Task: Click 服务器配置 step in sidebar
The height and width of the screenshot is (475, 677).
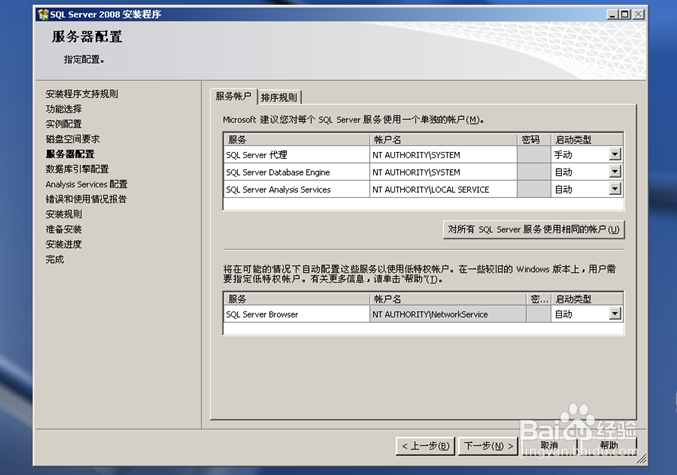Action: 70,154
